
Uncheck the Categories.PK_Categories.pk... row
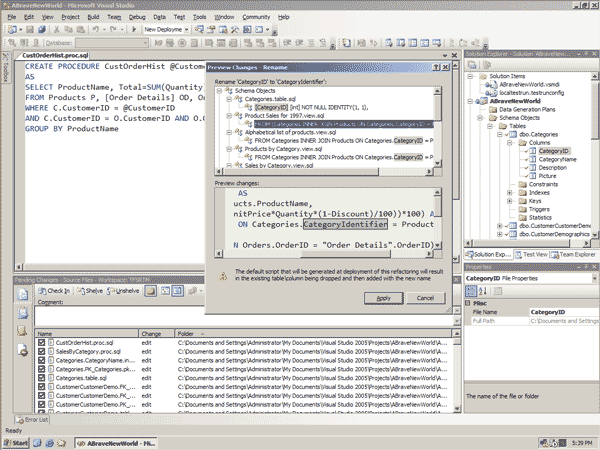[41, 369]
